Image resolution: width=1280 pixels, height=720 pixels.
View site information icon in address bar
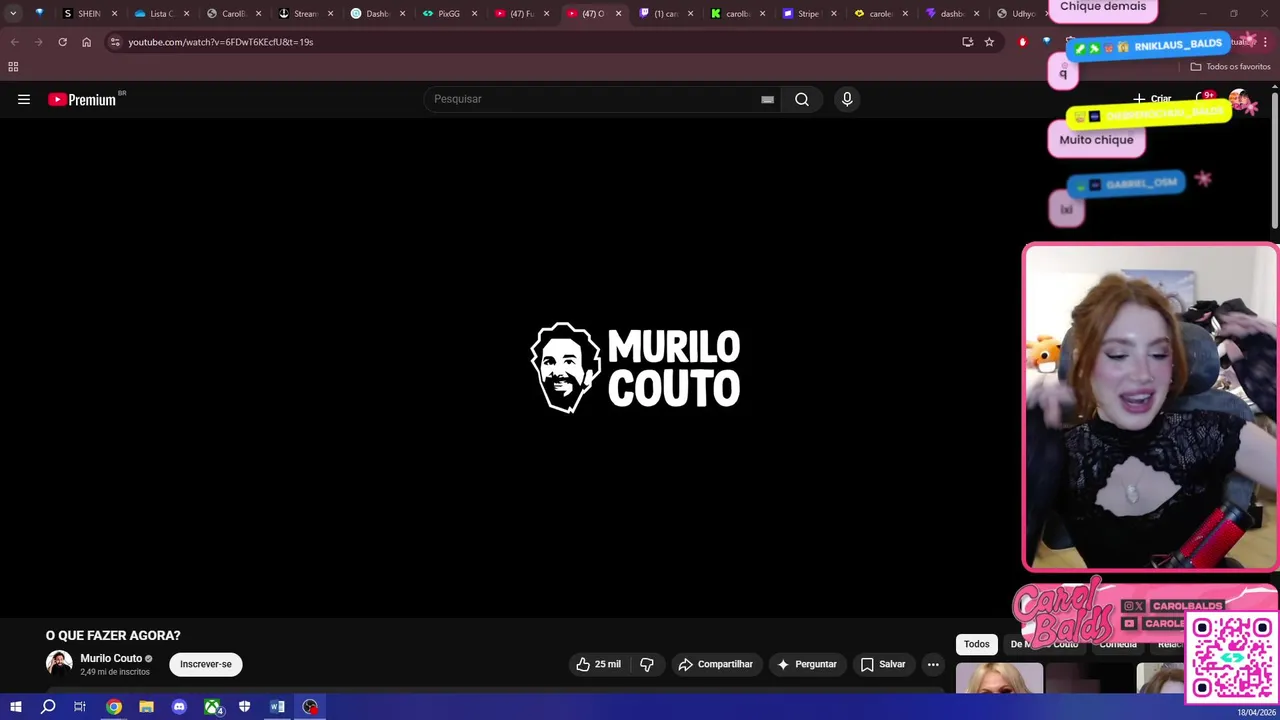coord(115,42)
